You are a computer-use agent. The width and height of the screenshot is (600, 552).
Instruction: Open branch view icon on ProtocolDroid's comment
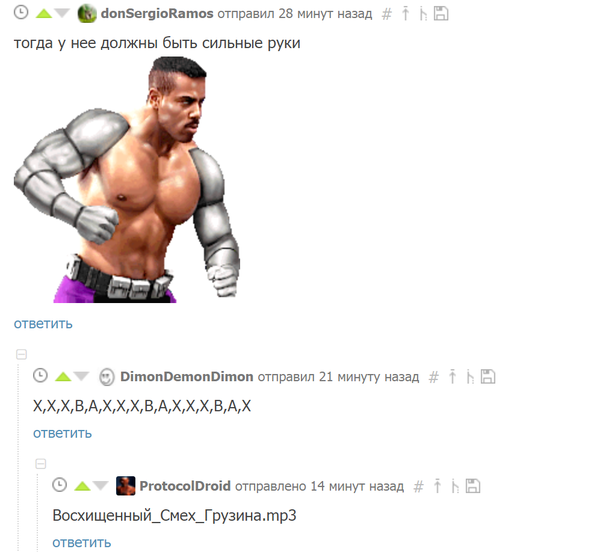click(x=455, y=486)
